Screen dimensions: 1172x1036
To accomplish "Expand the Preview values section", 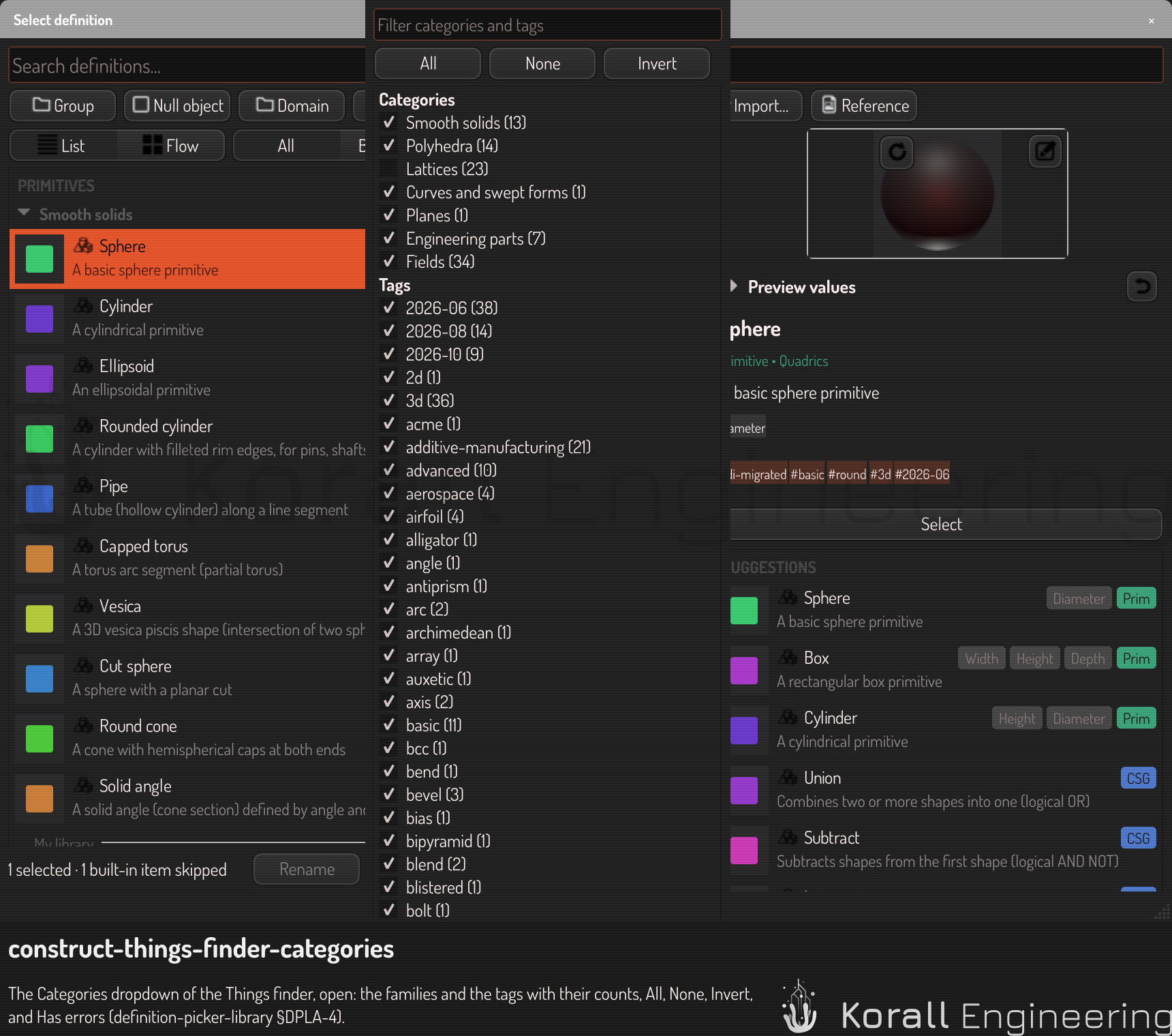I will click(734, 286).
